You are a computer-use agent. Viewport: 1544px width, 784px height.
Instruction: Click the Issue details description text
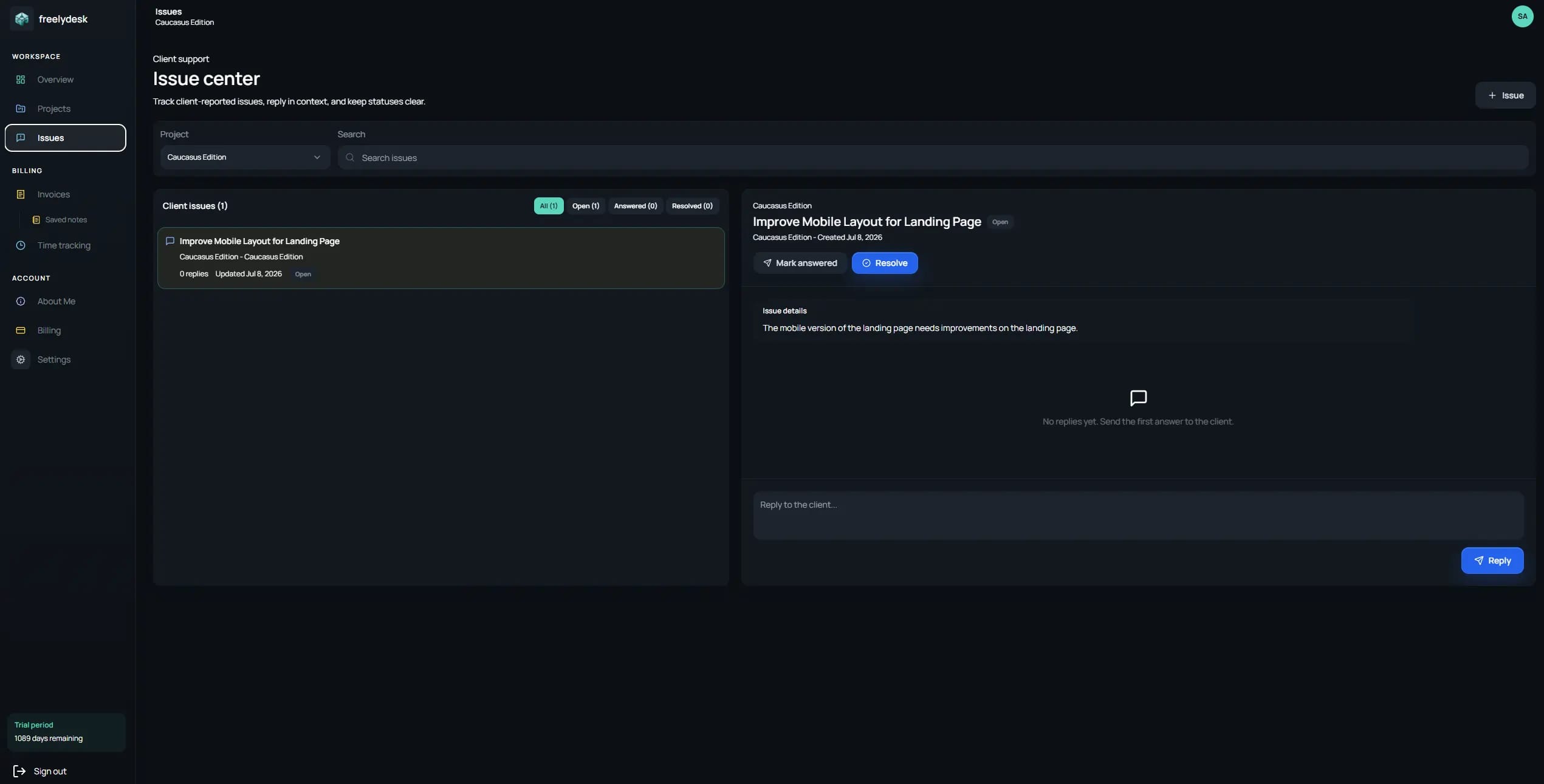[x=919, y=328]
